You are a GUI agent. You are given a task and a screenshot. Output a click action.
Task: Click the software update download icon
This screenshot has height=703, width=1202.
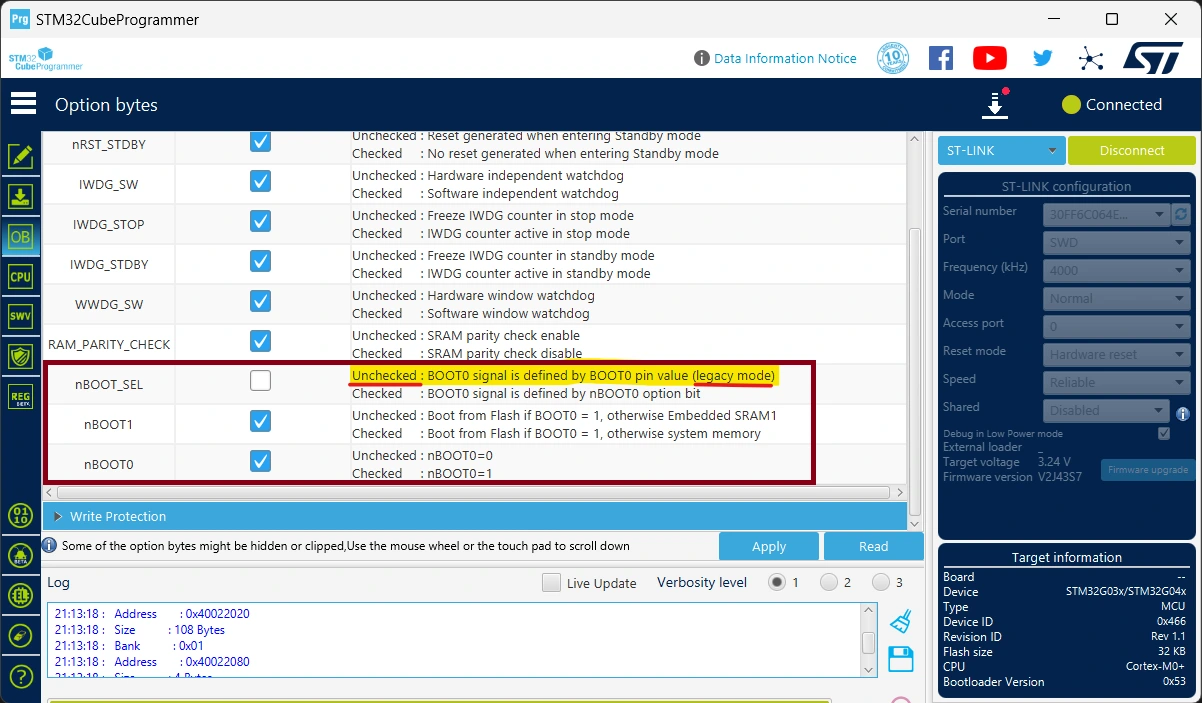(x=995, y=104)
